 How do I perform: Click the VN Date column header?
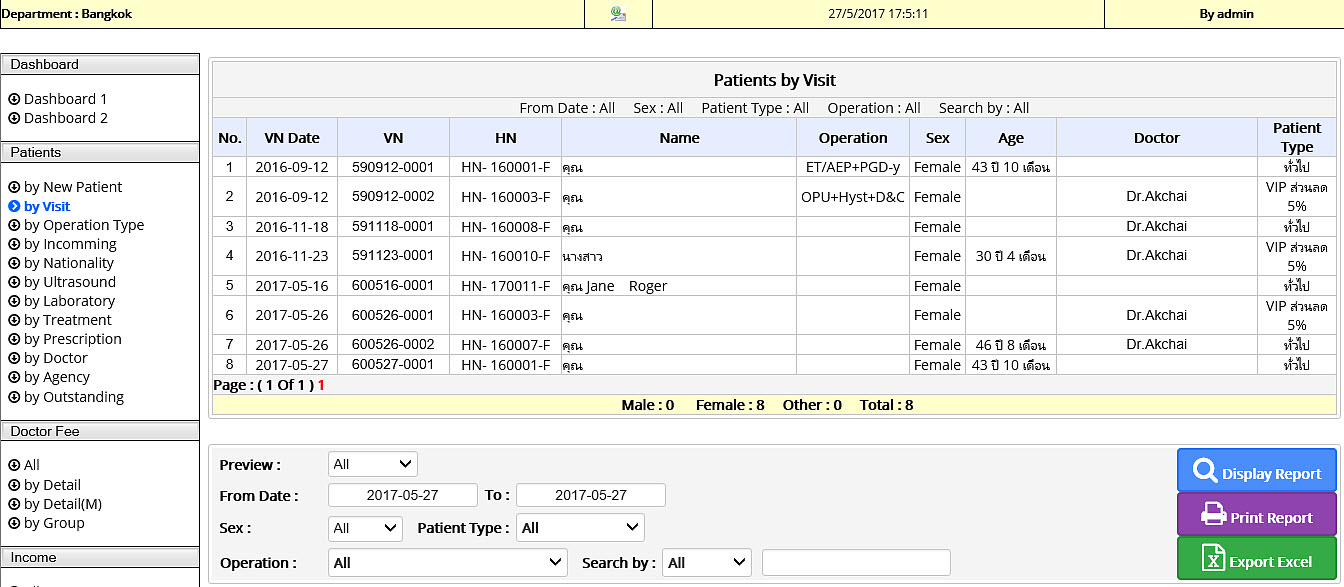tap(292, 138)
